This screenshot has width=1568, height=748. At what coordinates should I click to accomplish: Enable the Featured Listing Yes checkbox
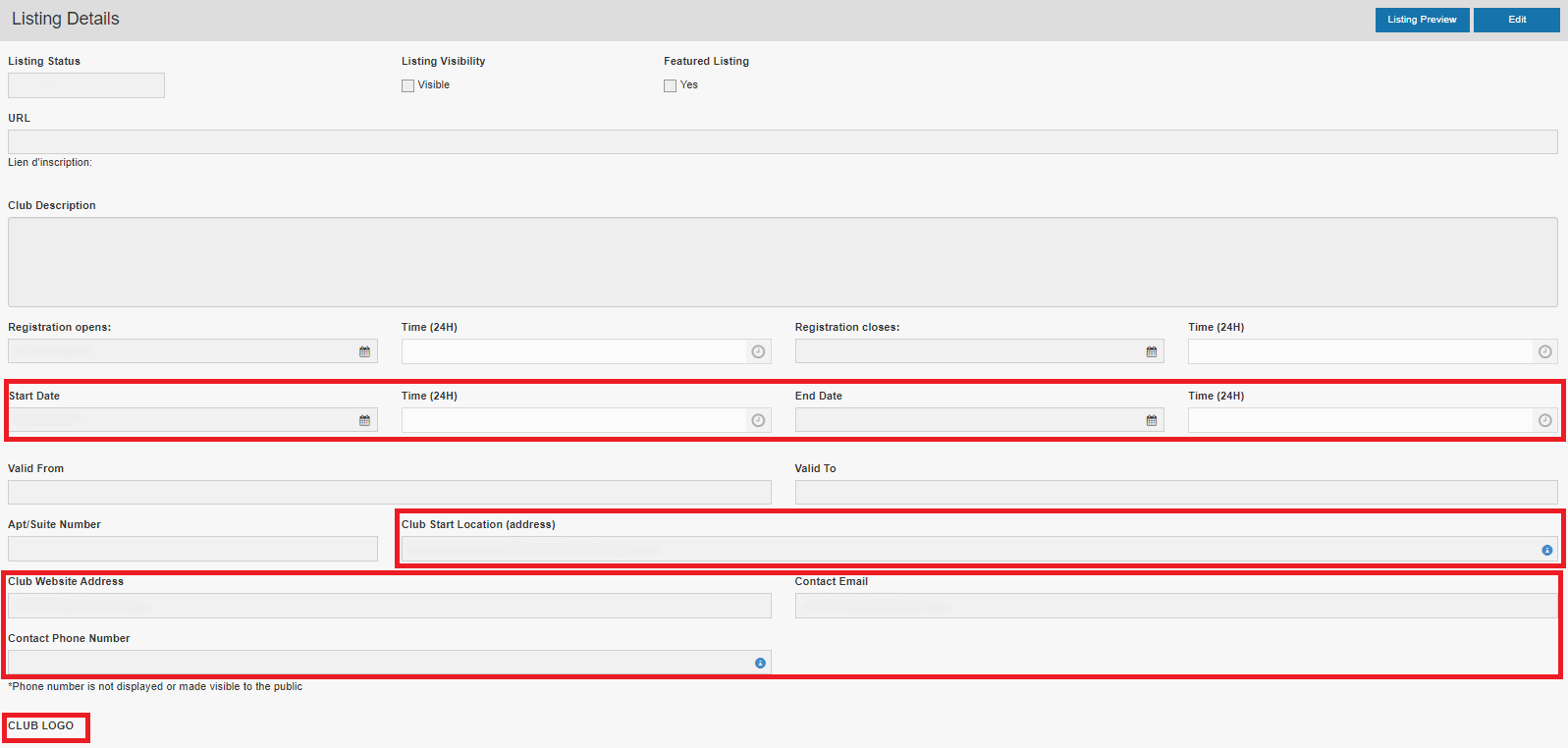670,85
